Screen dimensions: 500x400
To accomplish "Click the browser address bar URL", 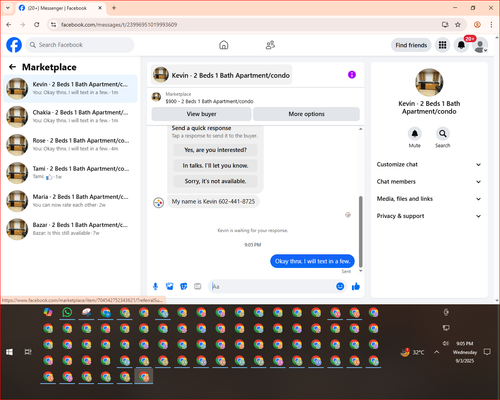I will tap(119, 24).
